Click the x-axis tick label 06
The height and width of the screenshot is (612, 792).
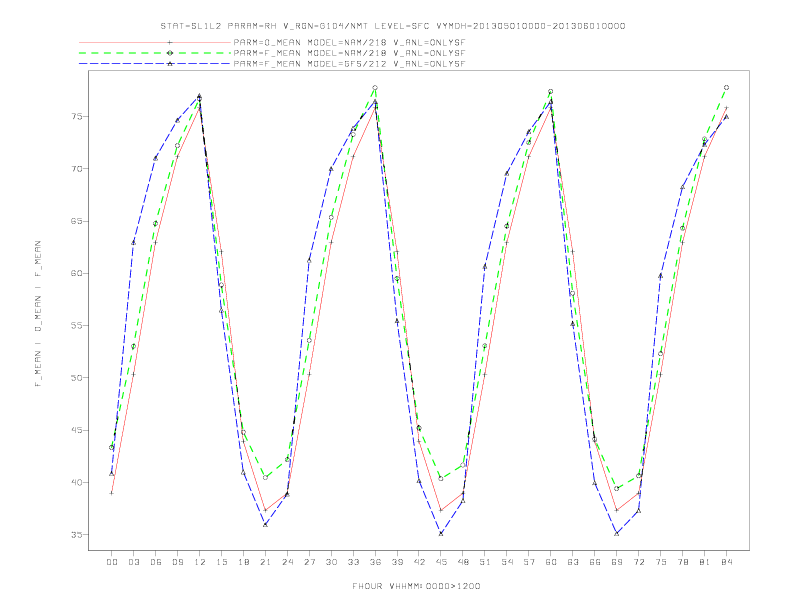156,562
